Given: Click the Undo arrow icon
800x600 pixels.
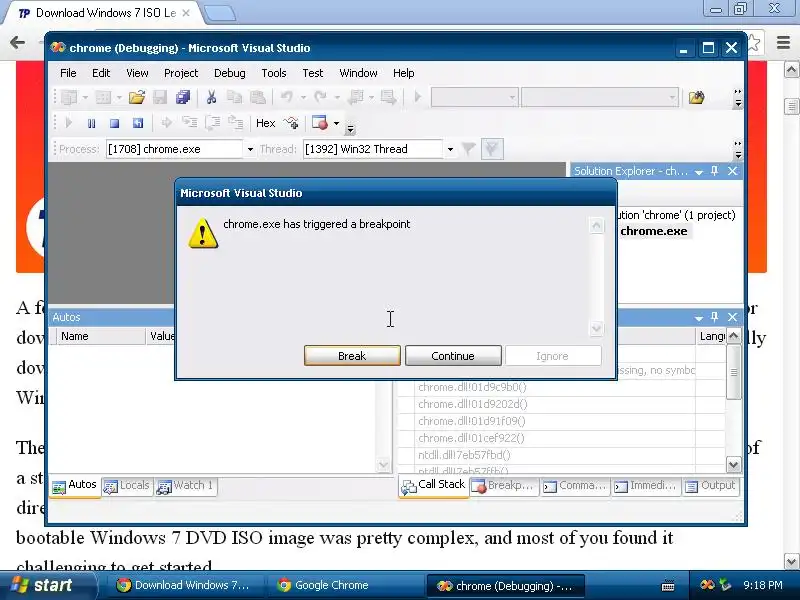Looking at the screenshot, I should (287, 96).
